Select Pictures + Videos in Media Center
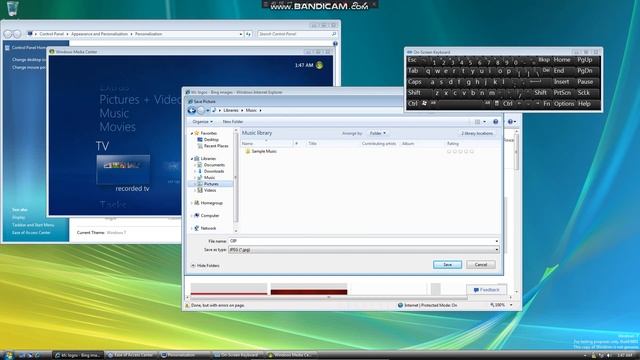640x360 pixels. [140, 100]
